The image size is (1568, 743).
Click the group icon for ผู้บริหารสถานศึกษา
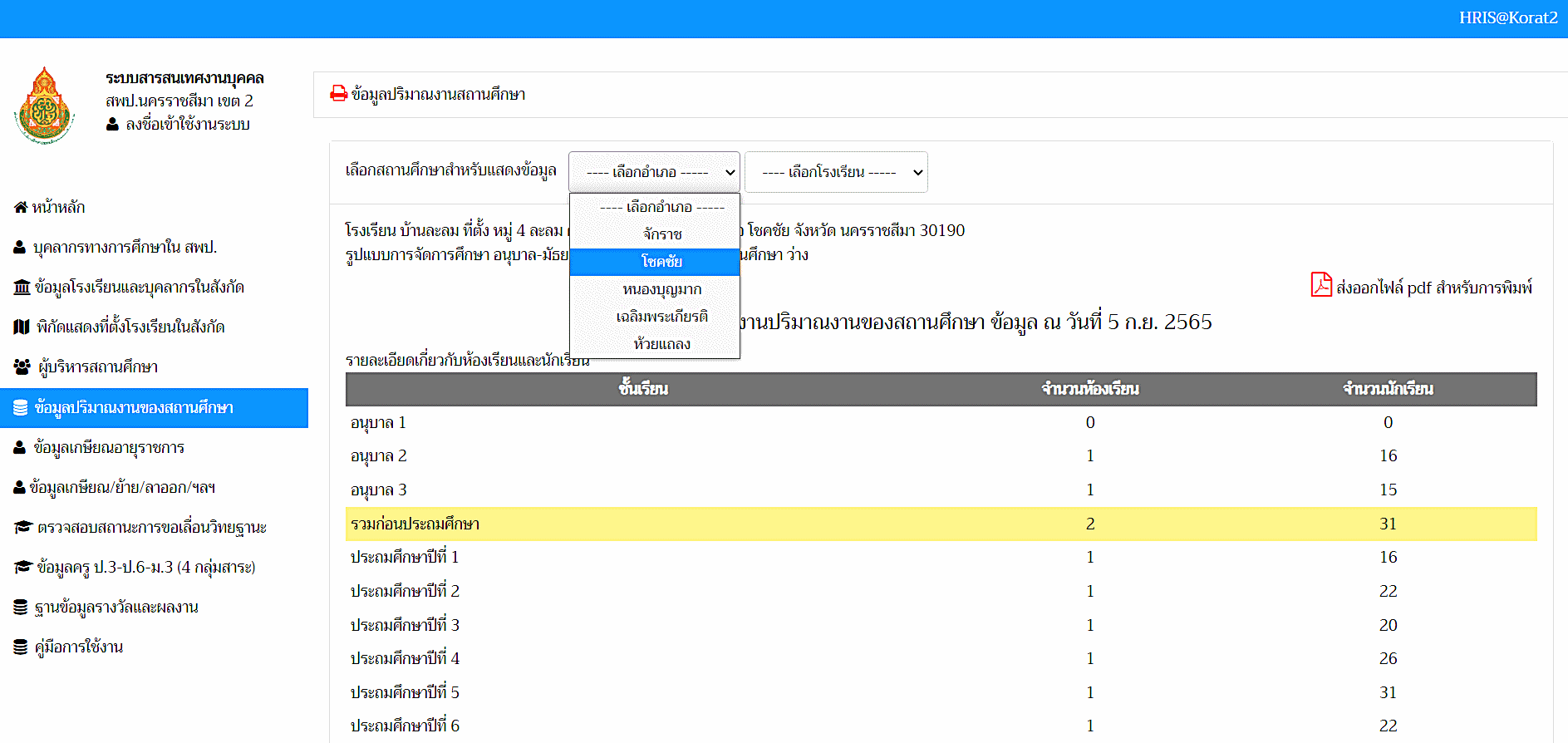[x=22, y=367]
